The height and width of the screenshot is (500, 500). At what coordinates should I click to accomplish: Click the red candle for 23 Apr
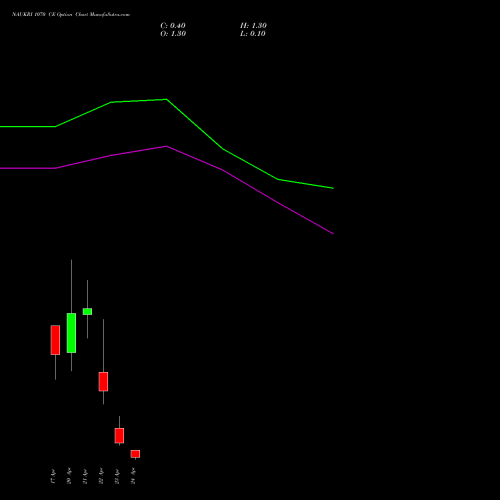pos(119,436)
